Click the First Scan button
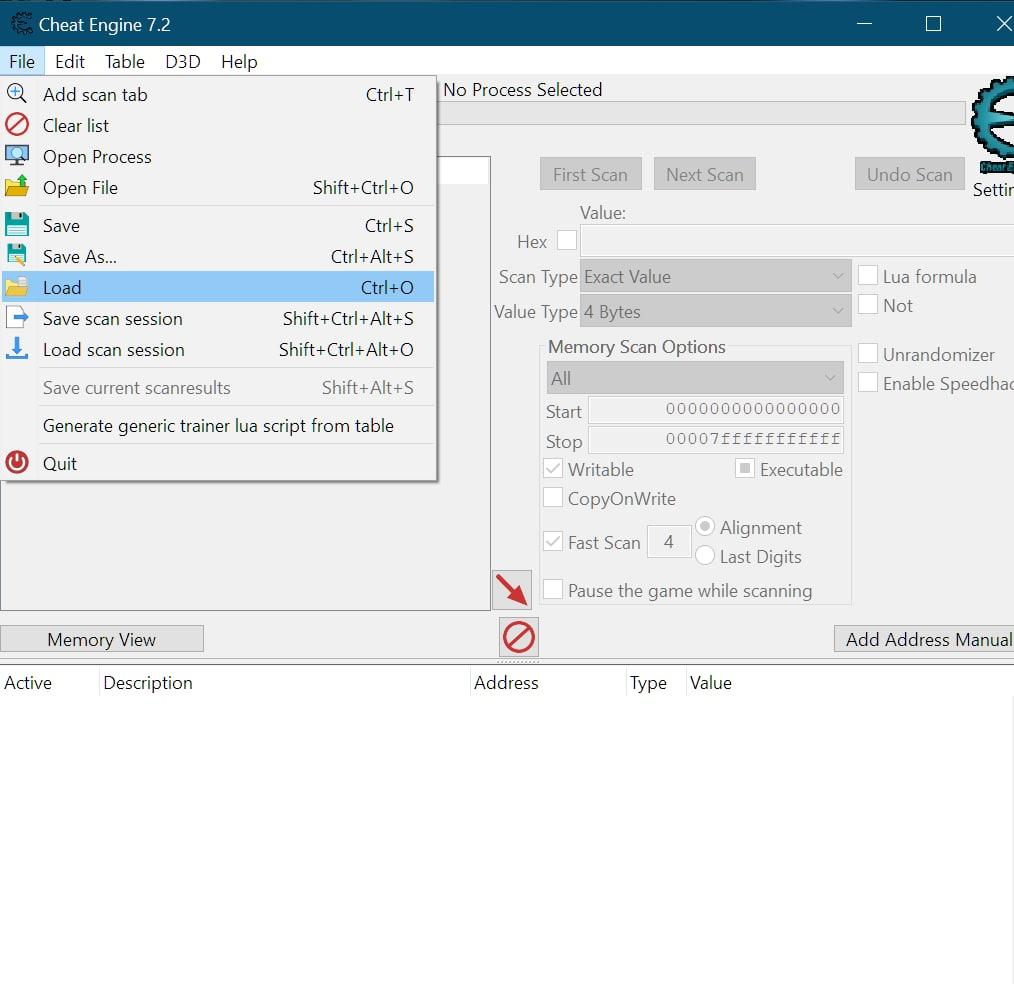This screenshot has width=1014, height=984. pos(590,174)
